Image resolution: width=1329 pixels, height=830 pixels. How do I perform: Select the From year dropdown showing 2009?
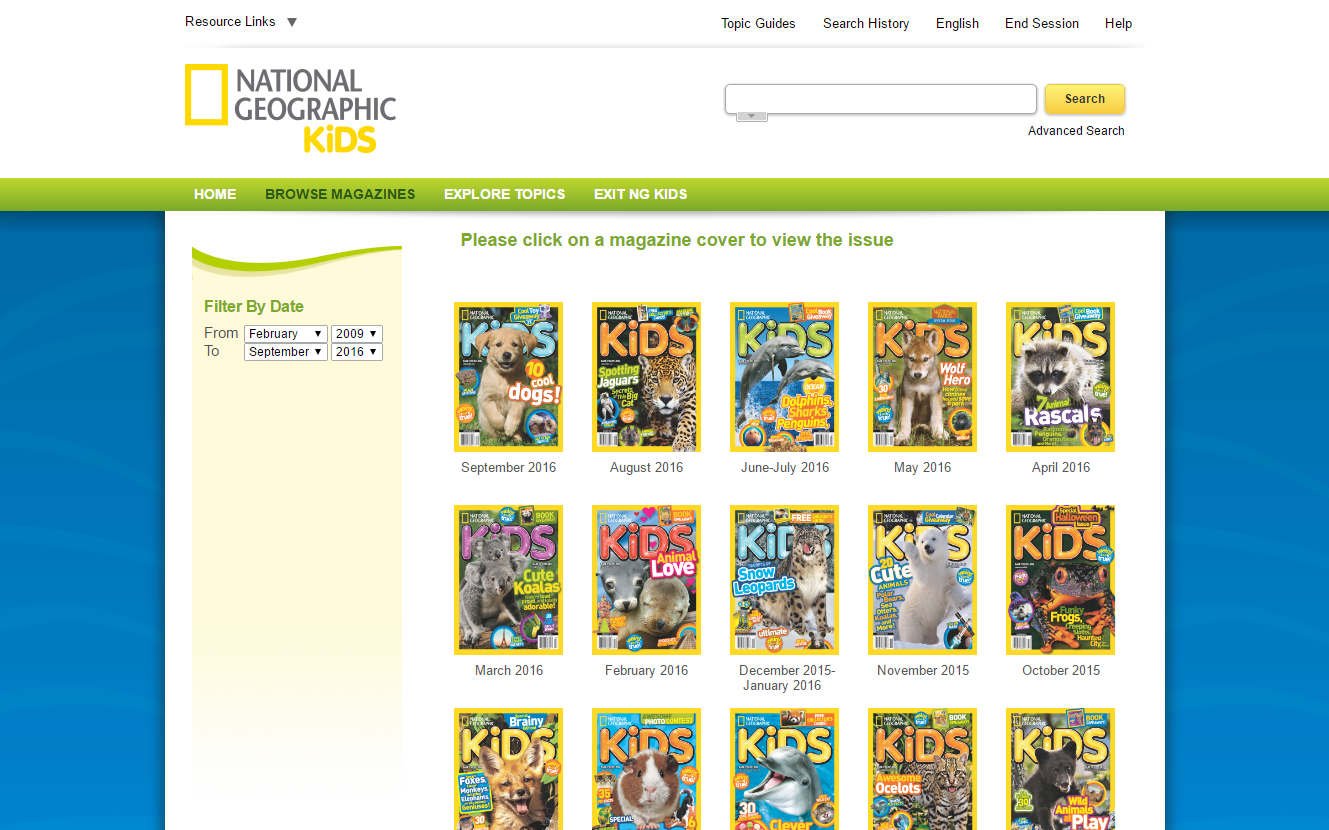pyautogui.click(x=357, y=334)
